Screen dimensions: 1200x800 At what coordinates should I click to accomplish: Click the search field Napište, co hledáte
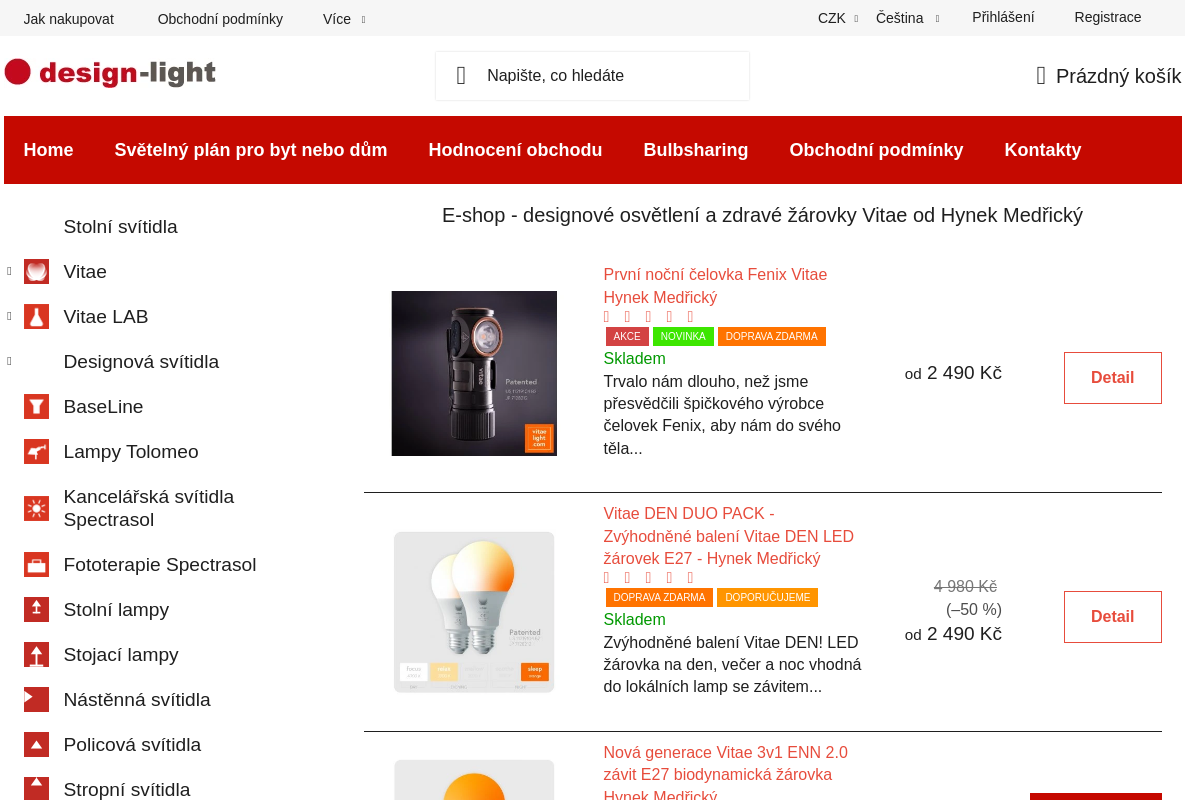pos(591,75)
